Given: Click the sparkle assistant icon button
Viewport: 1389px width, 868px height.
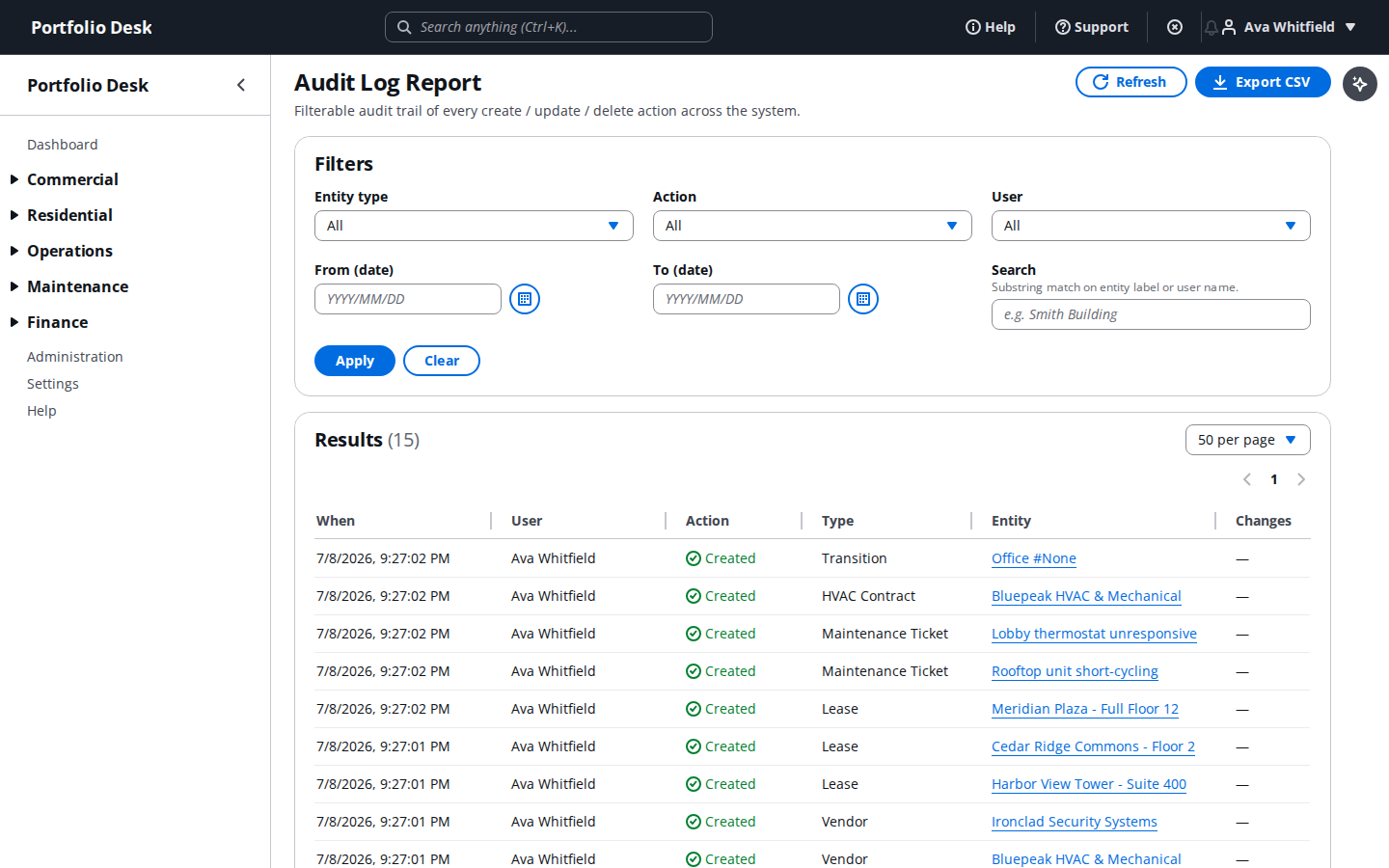Looking at the screenshot, I should pyautogui.click(x=1360, y=84).
